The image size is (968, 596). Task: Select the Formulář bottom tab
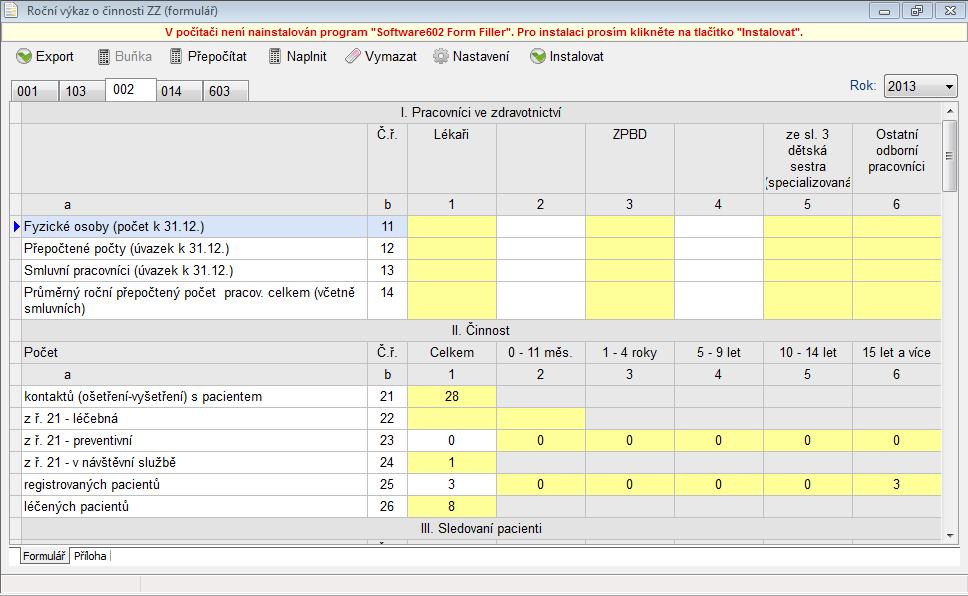point(44,556)
